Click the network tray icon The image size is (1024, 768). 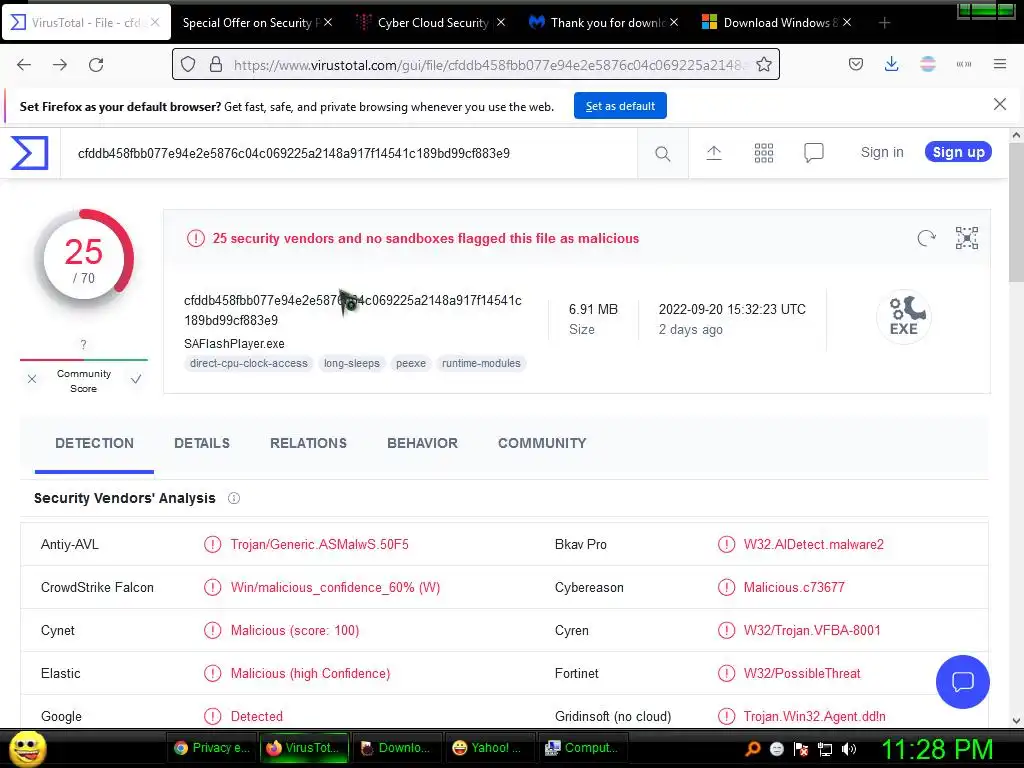click(x=825, y=749)
